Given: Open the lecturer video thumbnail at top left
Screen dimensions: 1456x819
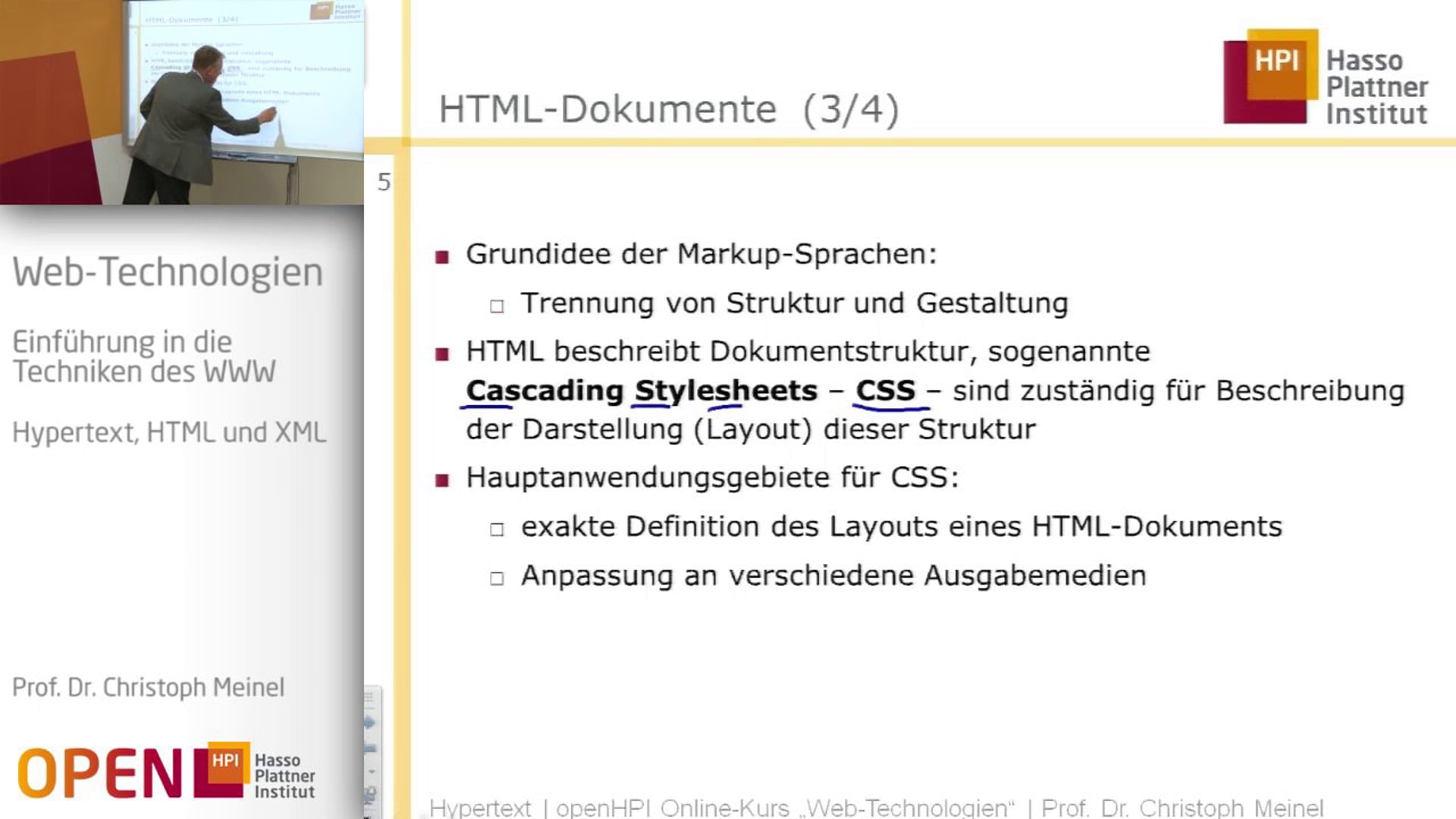Looking at the screenshot, I should [x=182, y=102].
